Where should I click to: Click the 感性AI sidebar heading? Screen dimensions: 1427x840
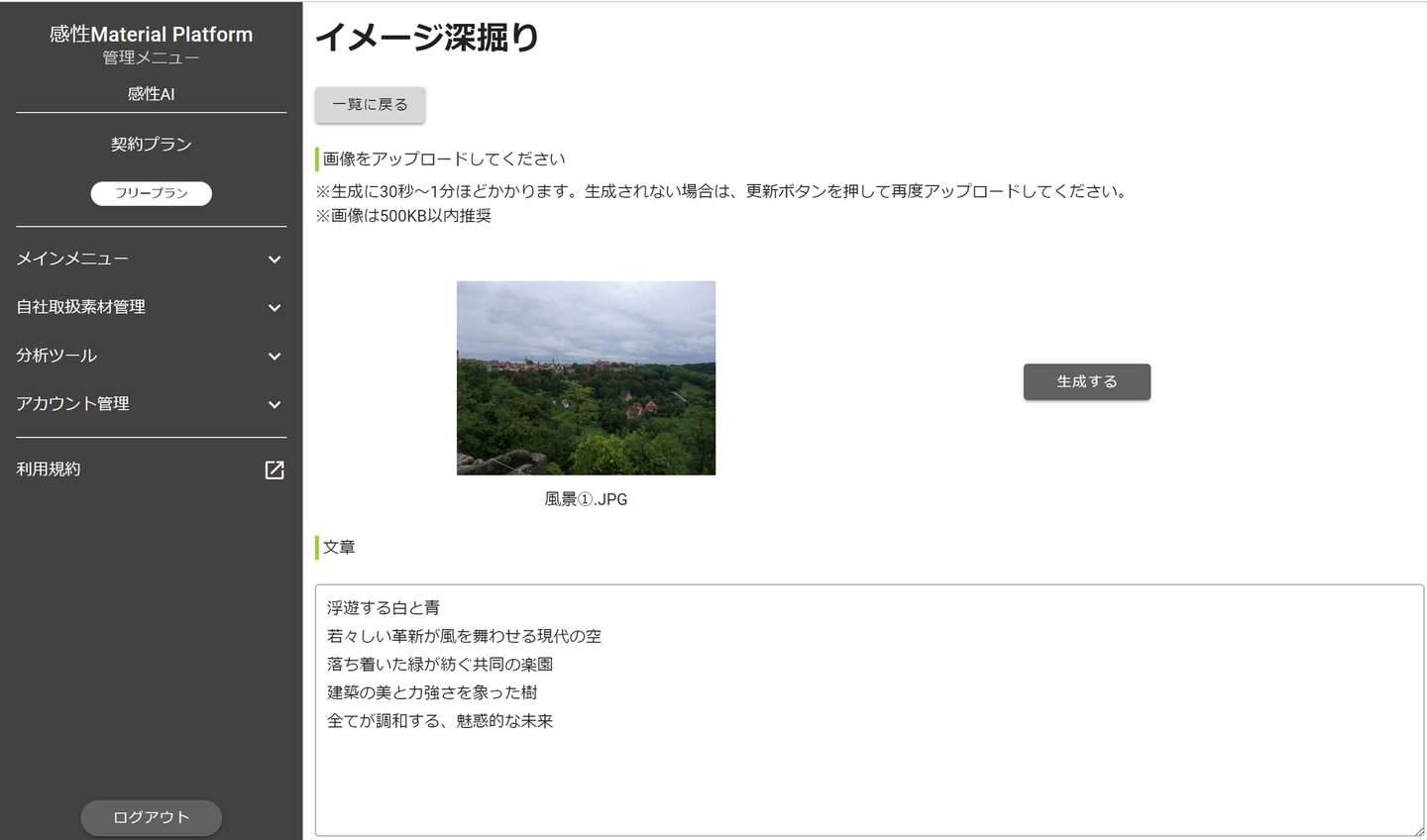[151, 94]
